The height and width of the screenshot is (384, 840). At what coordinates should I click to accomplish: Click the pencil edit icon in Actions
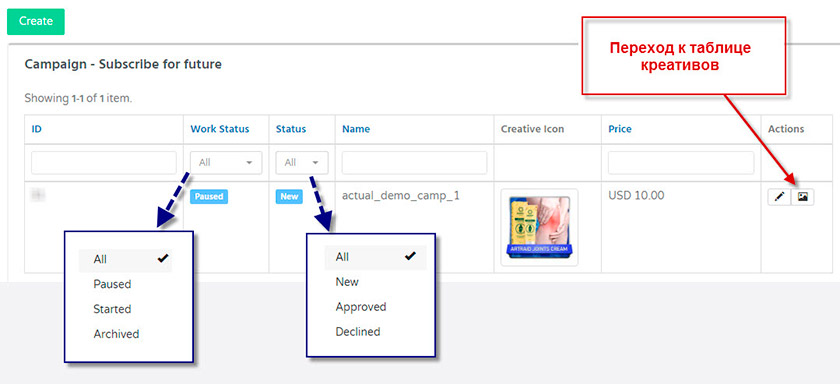[x=779, y=197]
